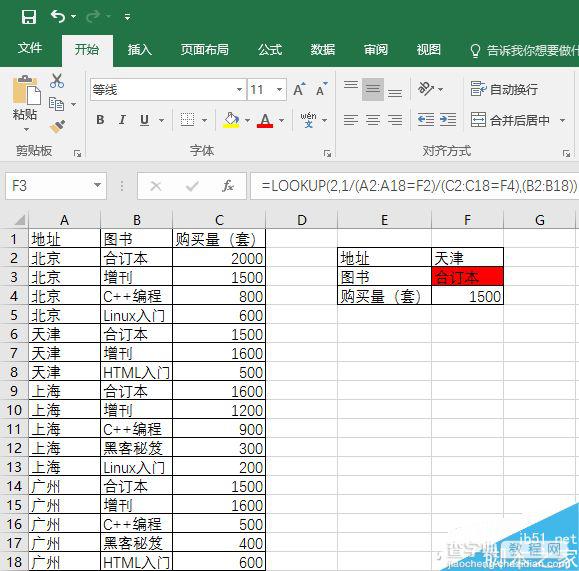This screenshot has height=571, width=579.
Task: Click the Save icon in title bar
Action: [29, 17]
